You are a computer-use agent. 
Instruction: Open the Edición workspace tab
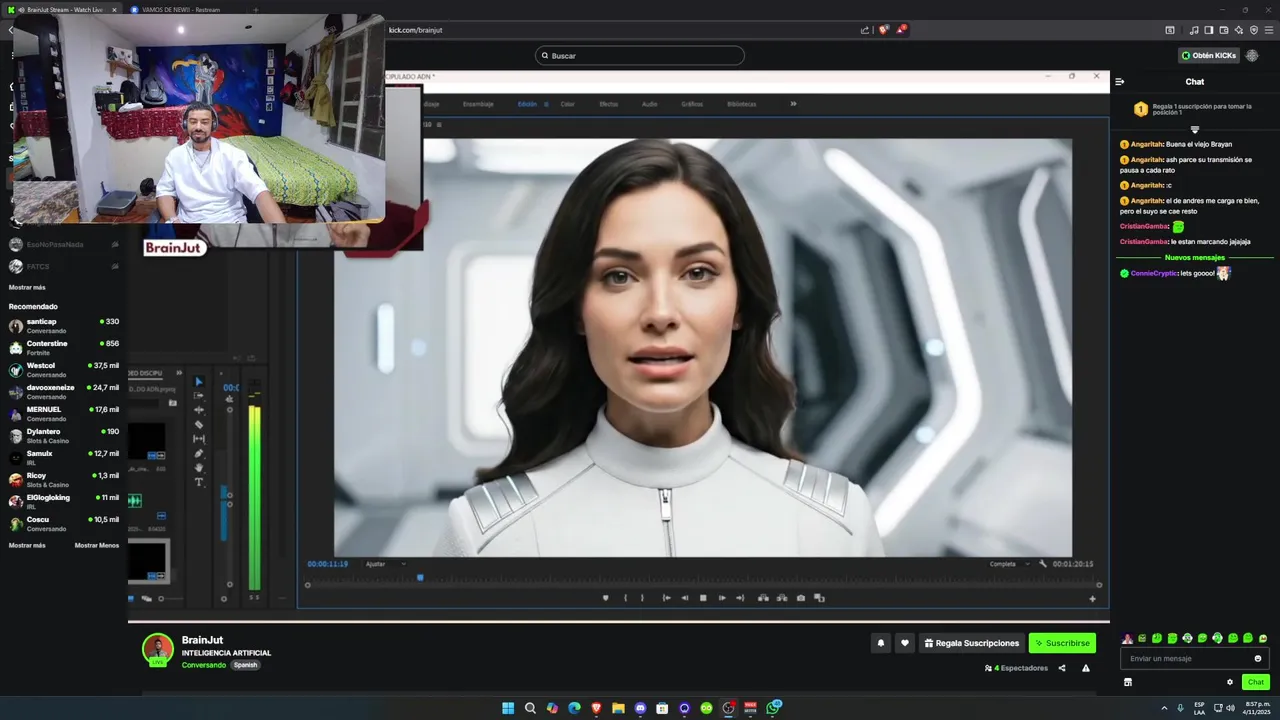coord(527,104)
